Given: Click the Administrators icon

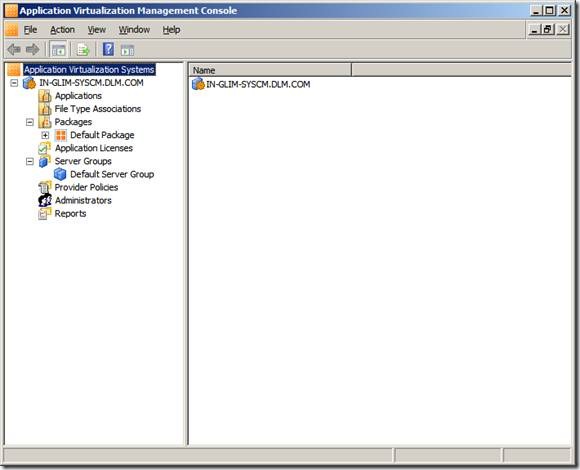Looking at the screenshot, I should click(x=45, y=200).
